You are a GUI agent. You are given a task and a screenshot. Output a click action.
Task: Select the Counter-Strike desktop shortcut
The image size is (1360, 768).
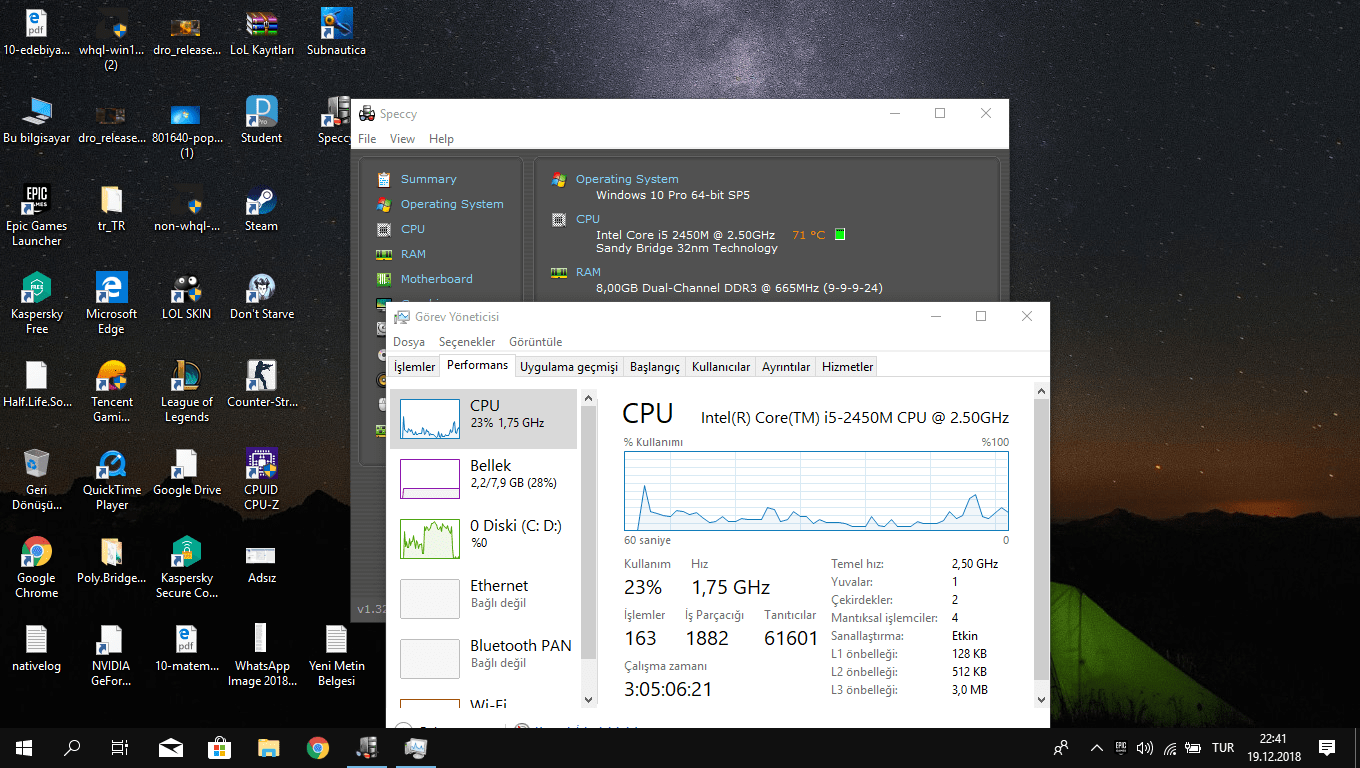pyautogui.click(x=261, y=386)
